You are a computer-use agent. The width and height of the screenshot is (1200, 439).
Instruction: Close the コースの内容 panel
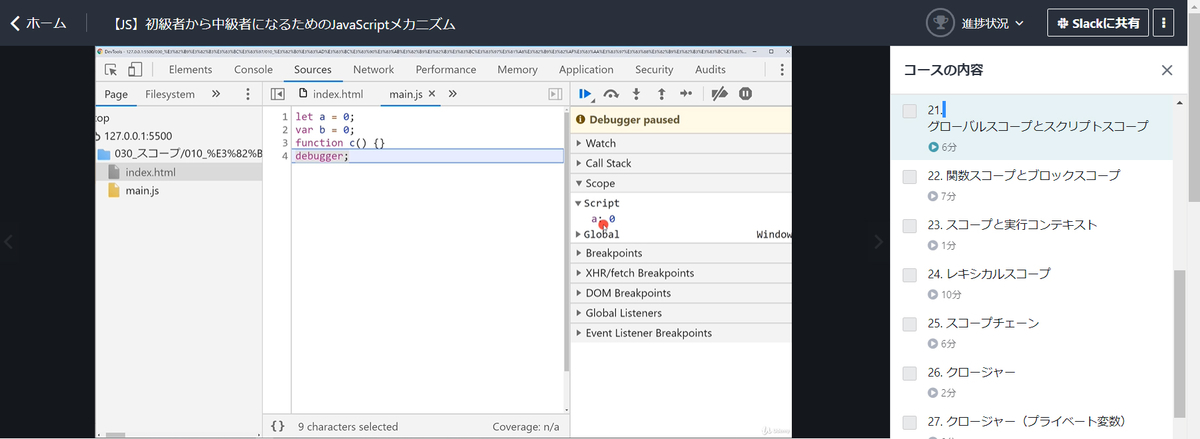click(1166, 70)
